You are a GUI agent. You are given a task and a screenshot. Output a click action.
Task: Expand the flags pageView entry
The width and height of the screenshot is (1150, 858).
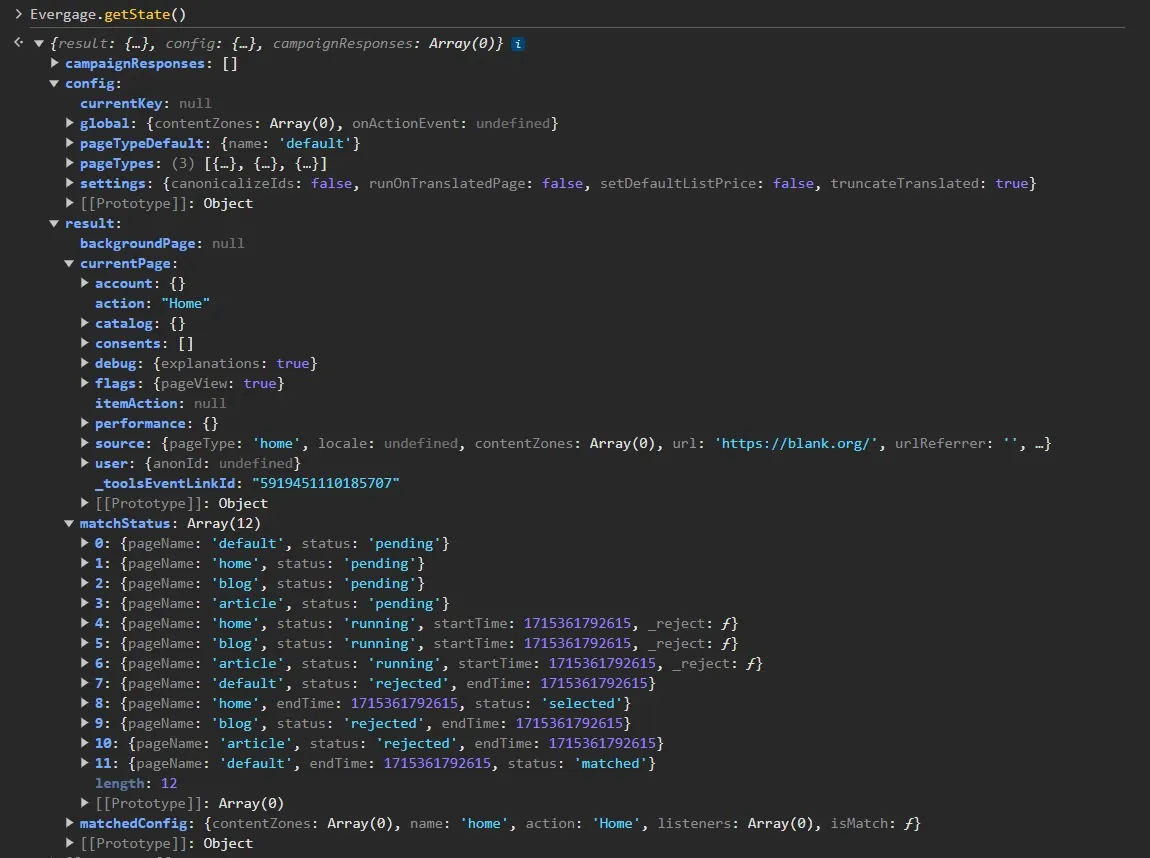(85, 384)
